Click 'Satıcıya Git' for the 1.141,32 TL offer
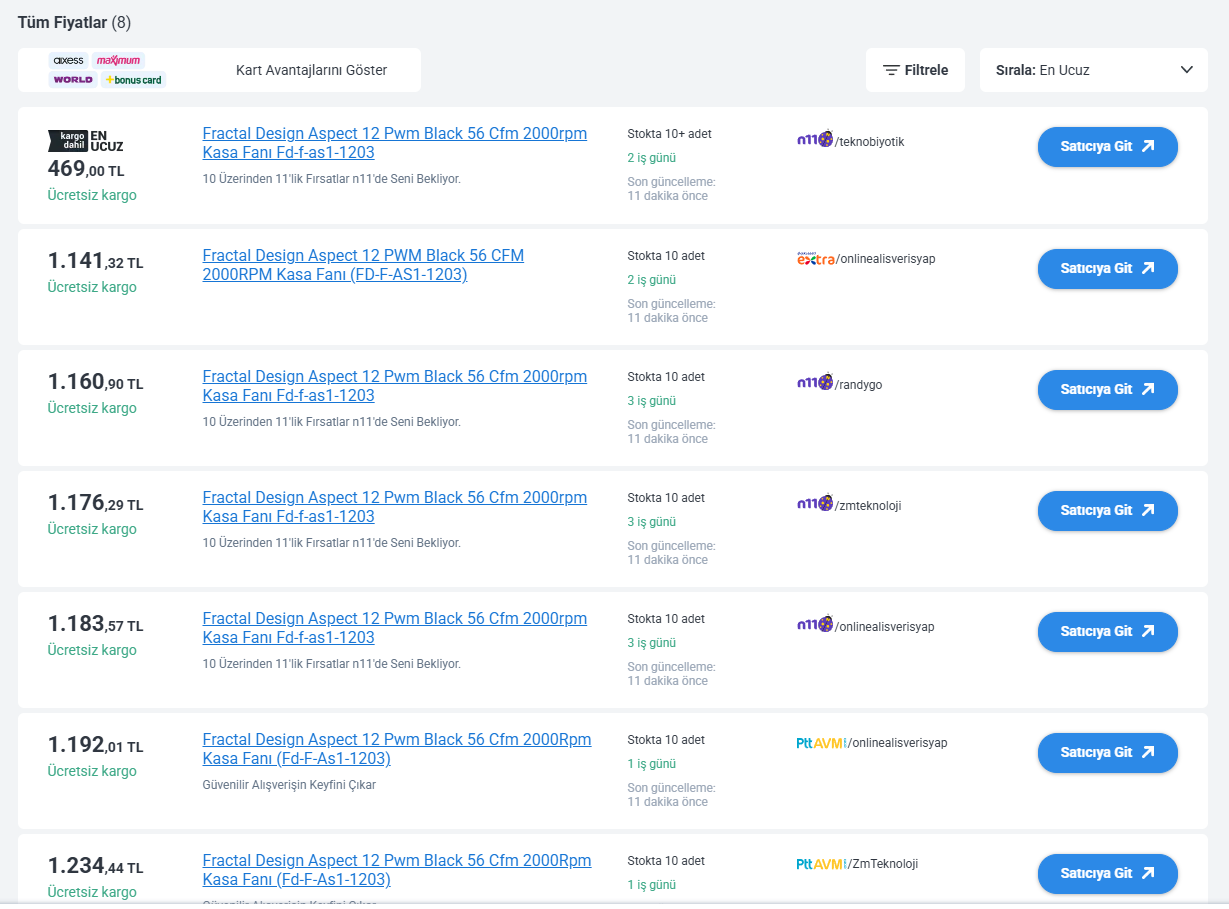Screen dimensions: 1229x909 (x=1107, y=268)
